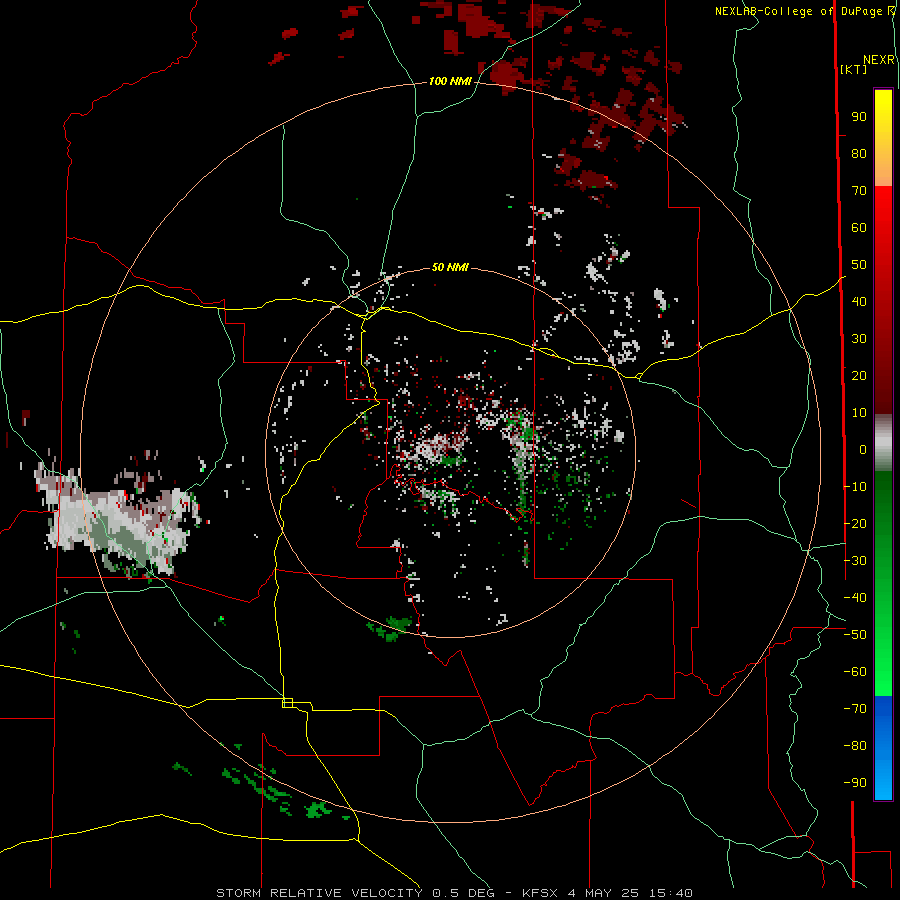Select the "-20" velocity scale label
The width and height of the screenshot is (900, 900).
coord(855,524)
